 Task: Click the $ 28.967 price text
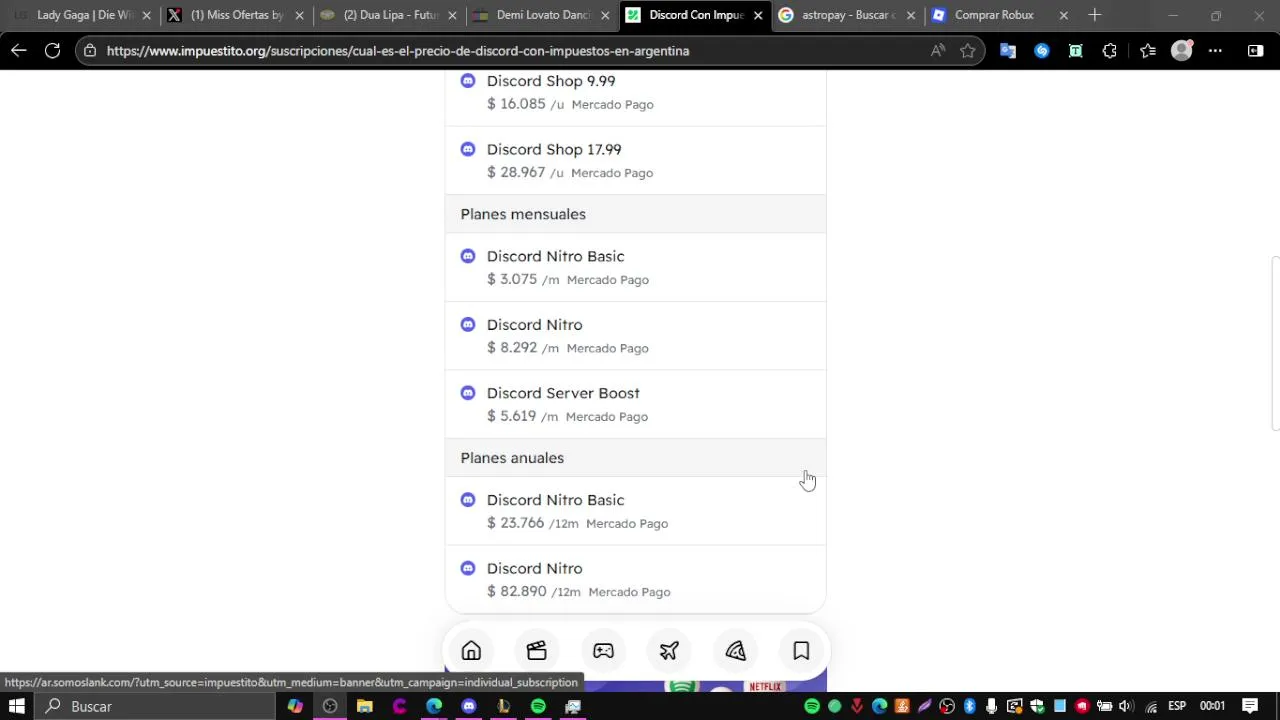[516, 172]
